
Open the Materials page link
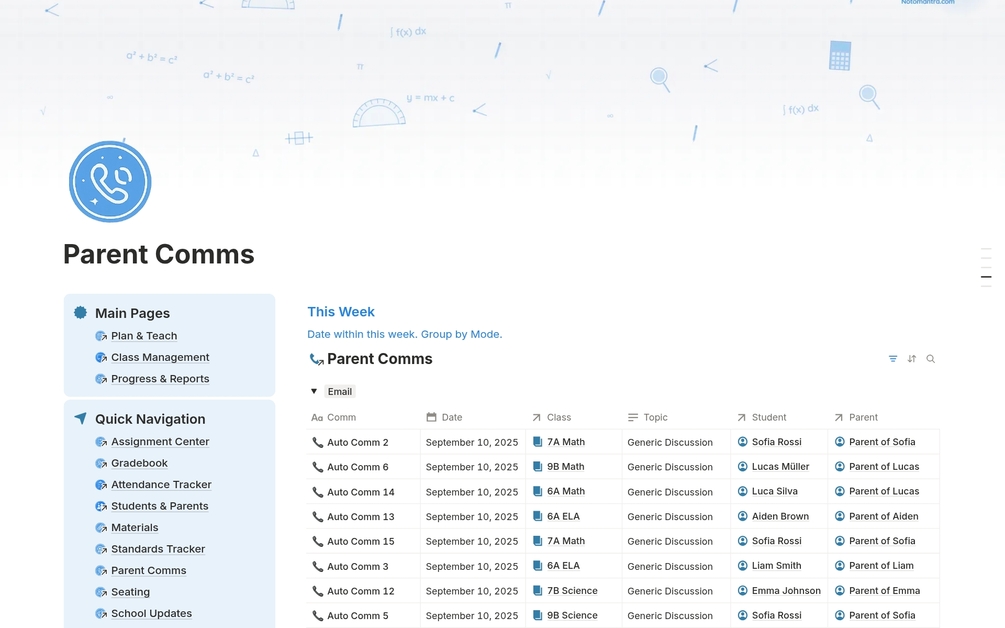click(135, 527)
